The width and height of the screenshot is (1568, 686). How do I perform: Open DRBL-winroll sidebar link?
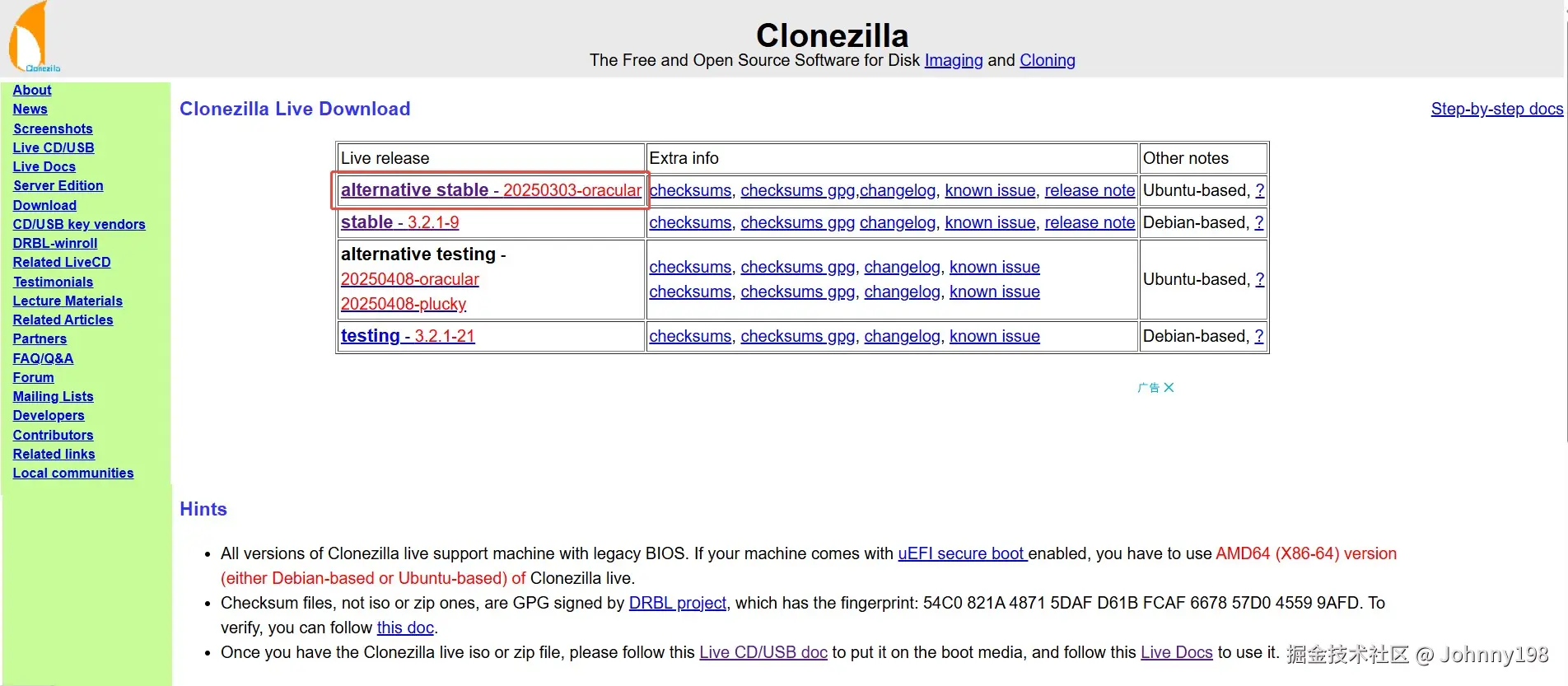coord(55,243)
